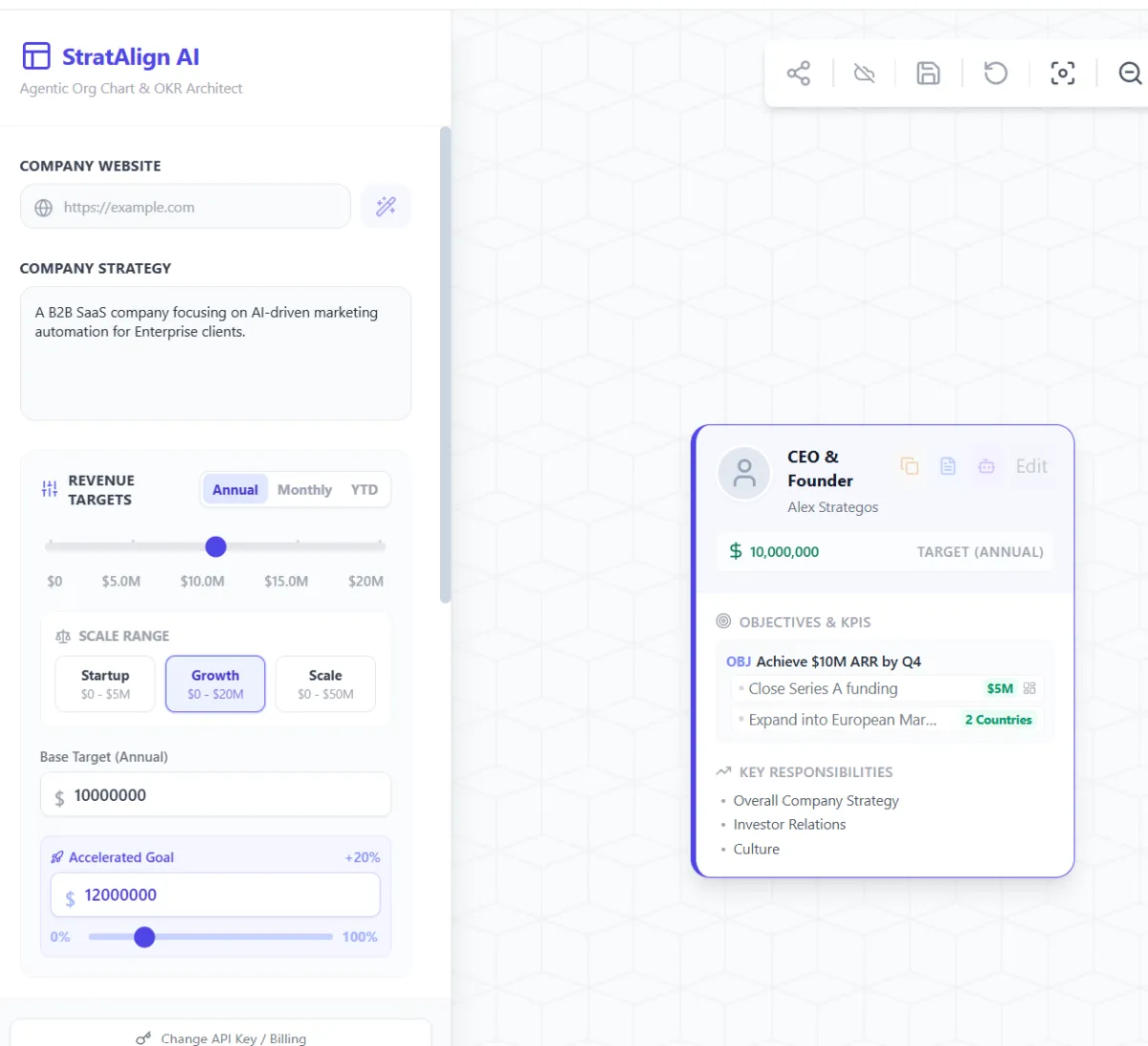Click the Company Strategy text area
The image size is (1148, 1046).
point(215,354)
